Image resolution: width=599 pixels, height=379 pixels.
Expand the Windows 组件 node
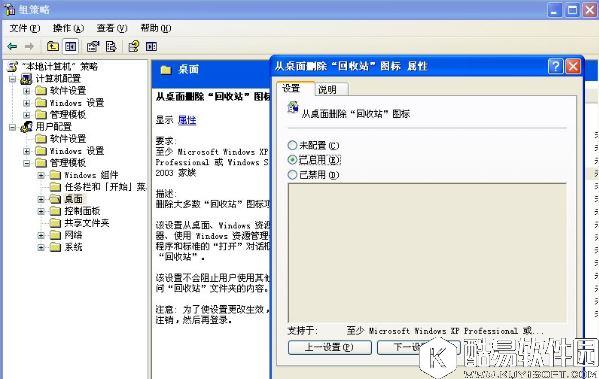[x=41, y=175]
